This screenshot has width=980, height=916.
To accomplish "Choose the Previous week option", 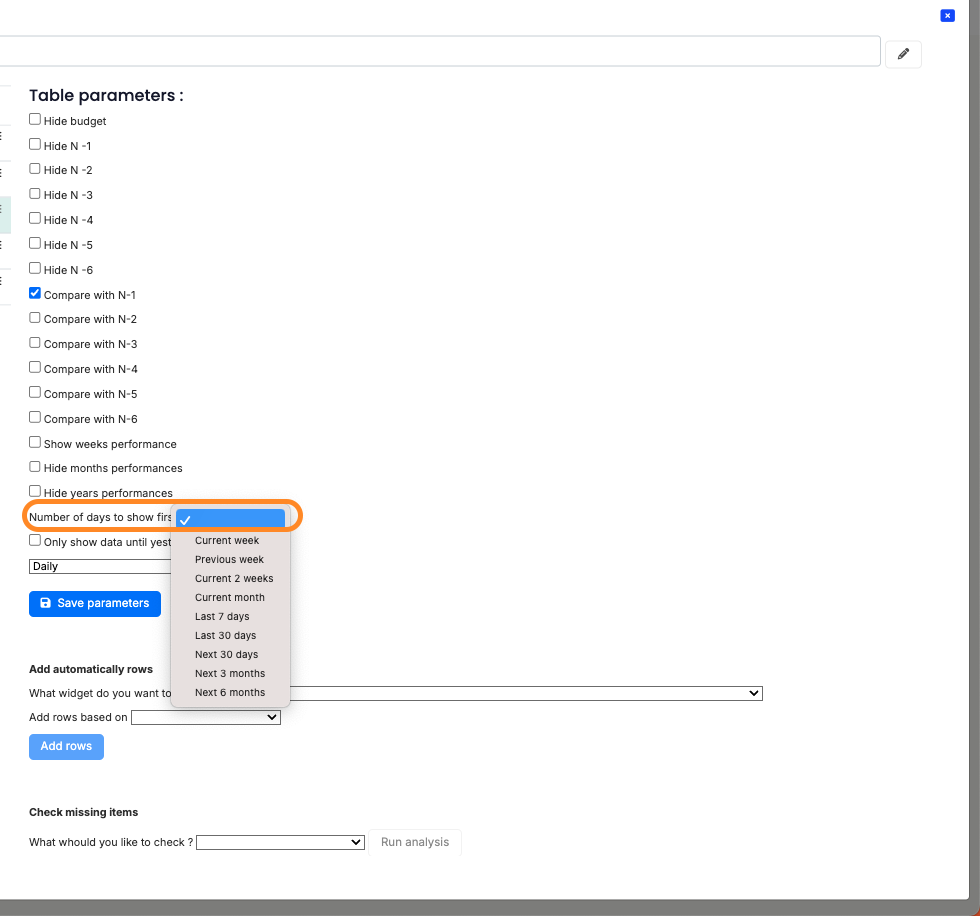I will pyautogui.click(x=229, y=560).
